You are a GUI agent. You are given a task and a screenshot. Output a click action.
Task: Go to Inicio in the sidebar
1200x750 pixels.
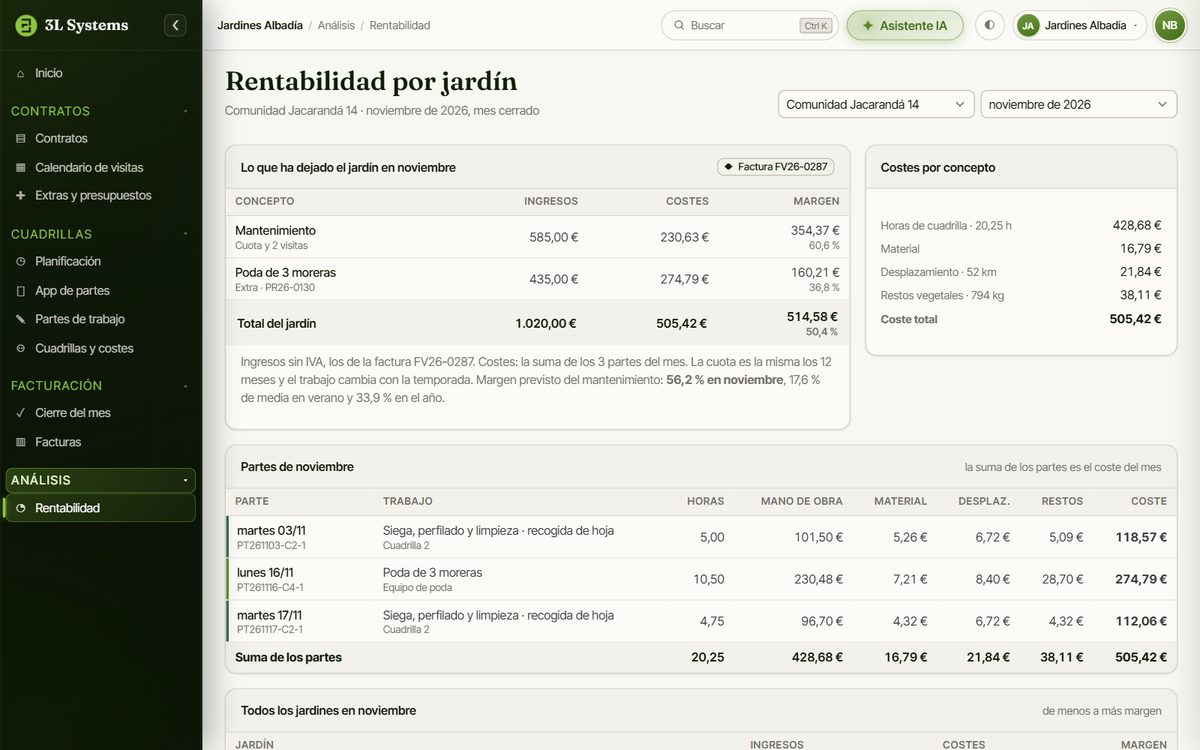point(100,73)
